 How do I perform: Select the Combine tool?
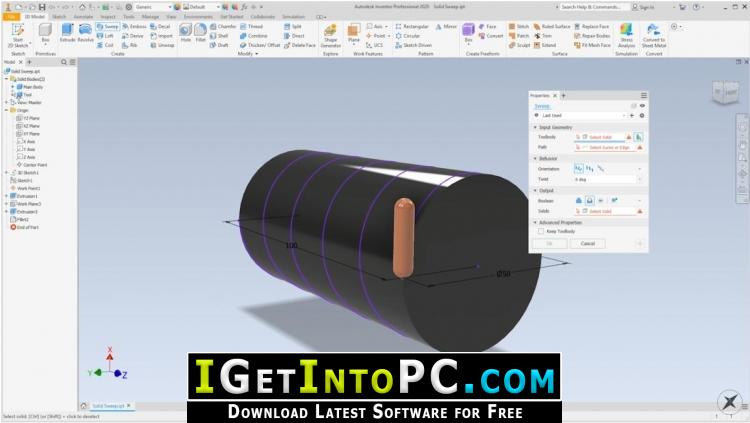tap(254, 36)
